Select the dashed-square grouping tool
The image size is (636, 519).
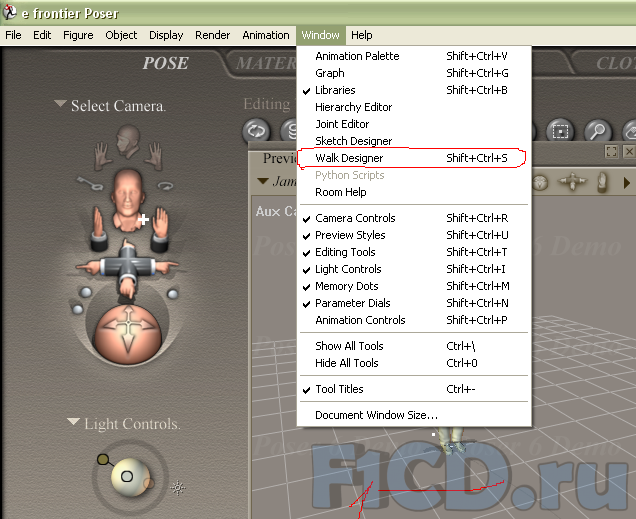(560, 131)
